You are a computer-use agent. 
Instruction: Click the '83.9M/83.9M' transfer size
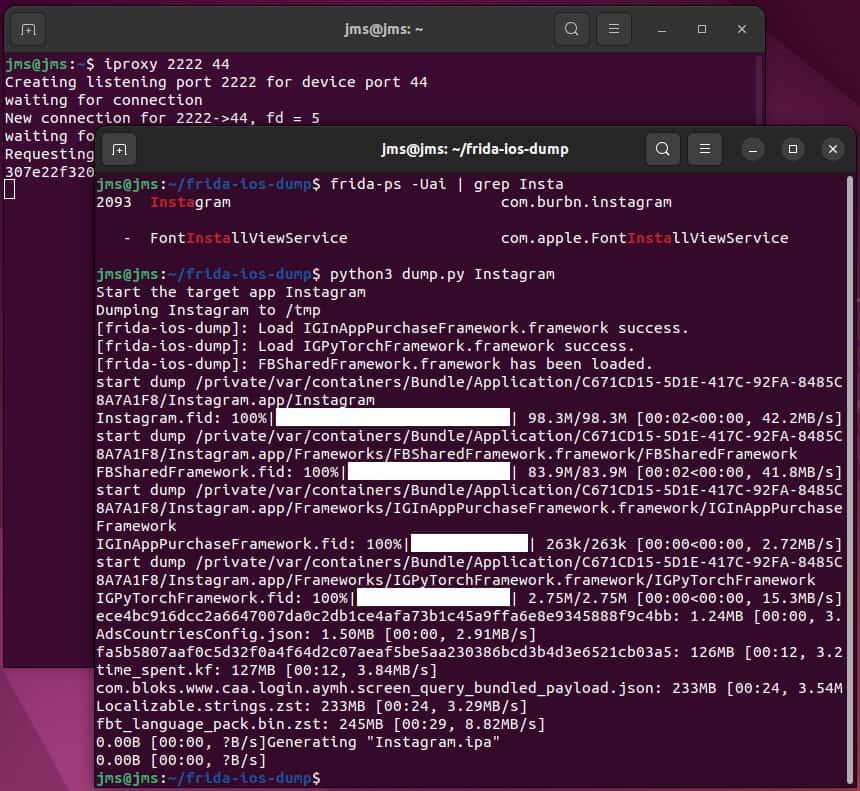click(x=577, y=472)
